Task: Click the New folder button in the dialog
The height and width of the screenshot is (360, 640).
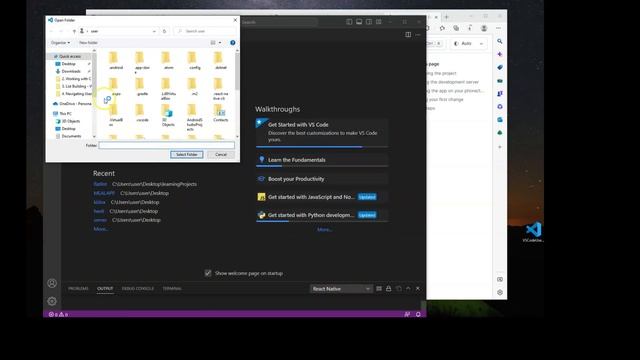Action: pos(88,42)
